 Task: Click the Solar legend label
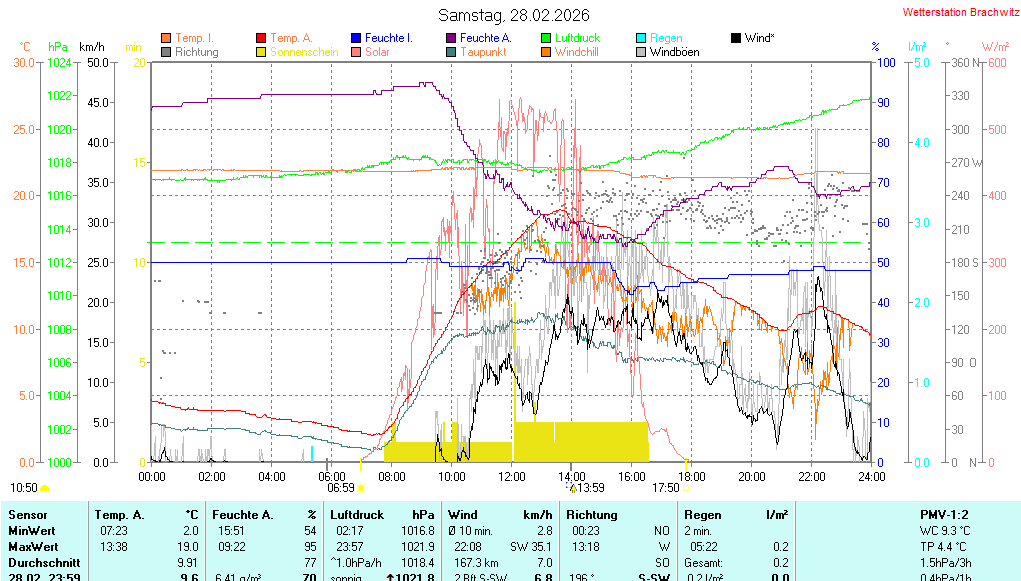[x=377, y=52]
